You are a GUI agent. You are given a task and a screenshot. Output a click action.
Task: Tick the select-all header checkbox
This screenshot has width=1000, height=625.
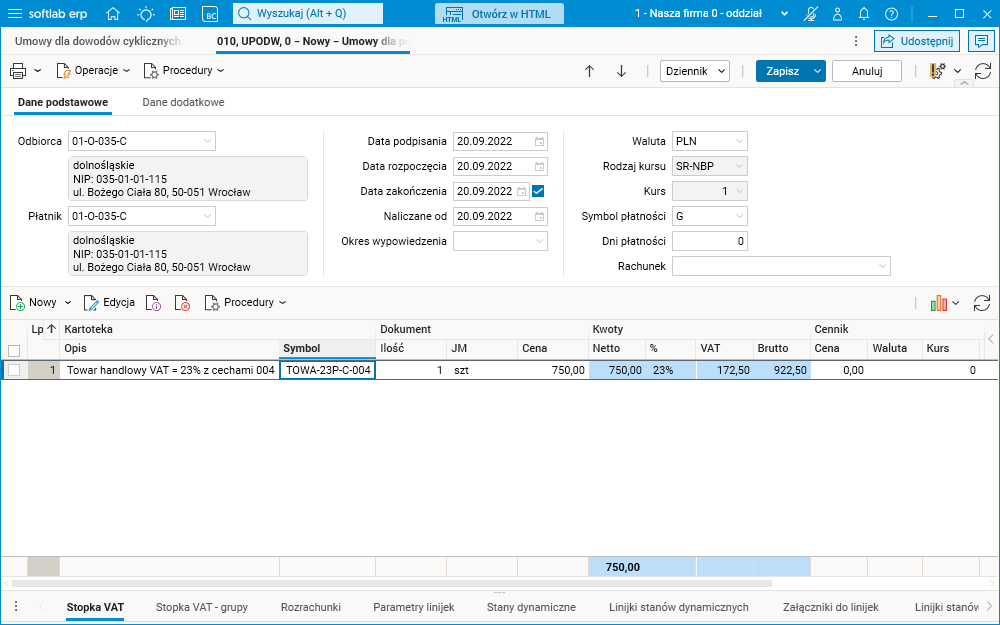(14, 350)
